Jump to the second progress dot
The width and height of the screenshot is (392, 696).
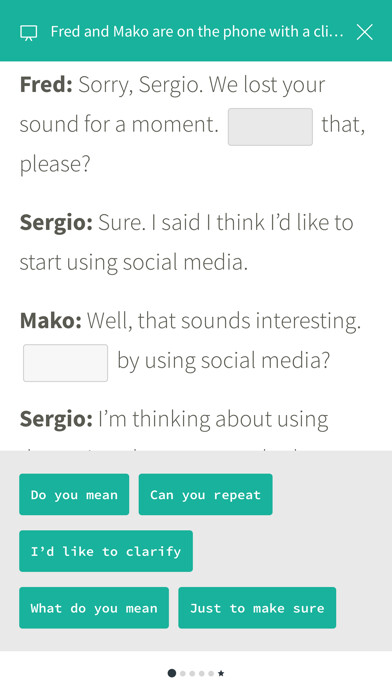(x=182, y=673)
